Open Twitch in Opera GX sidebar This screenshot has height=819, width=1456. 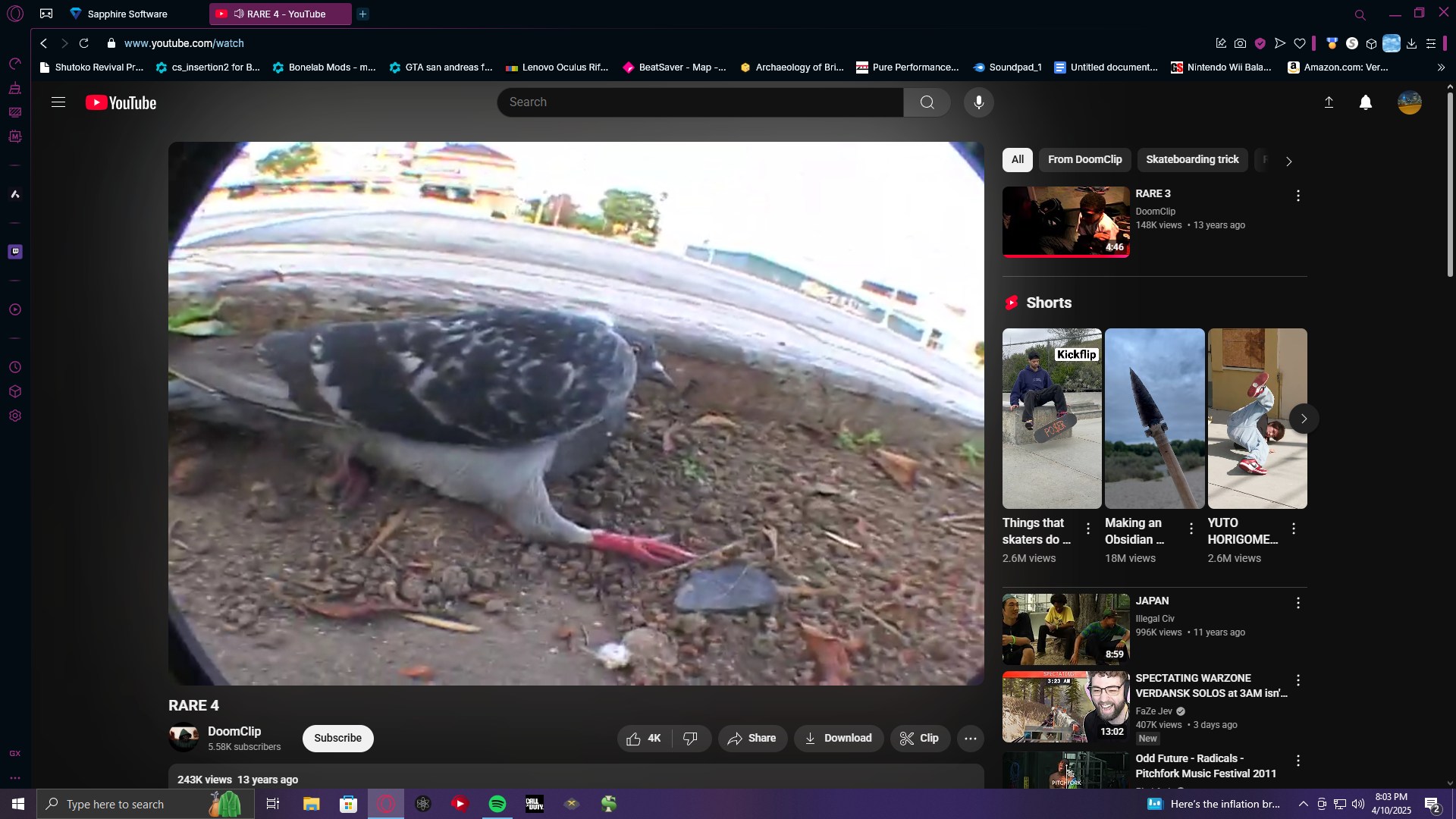15,252
